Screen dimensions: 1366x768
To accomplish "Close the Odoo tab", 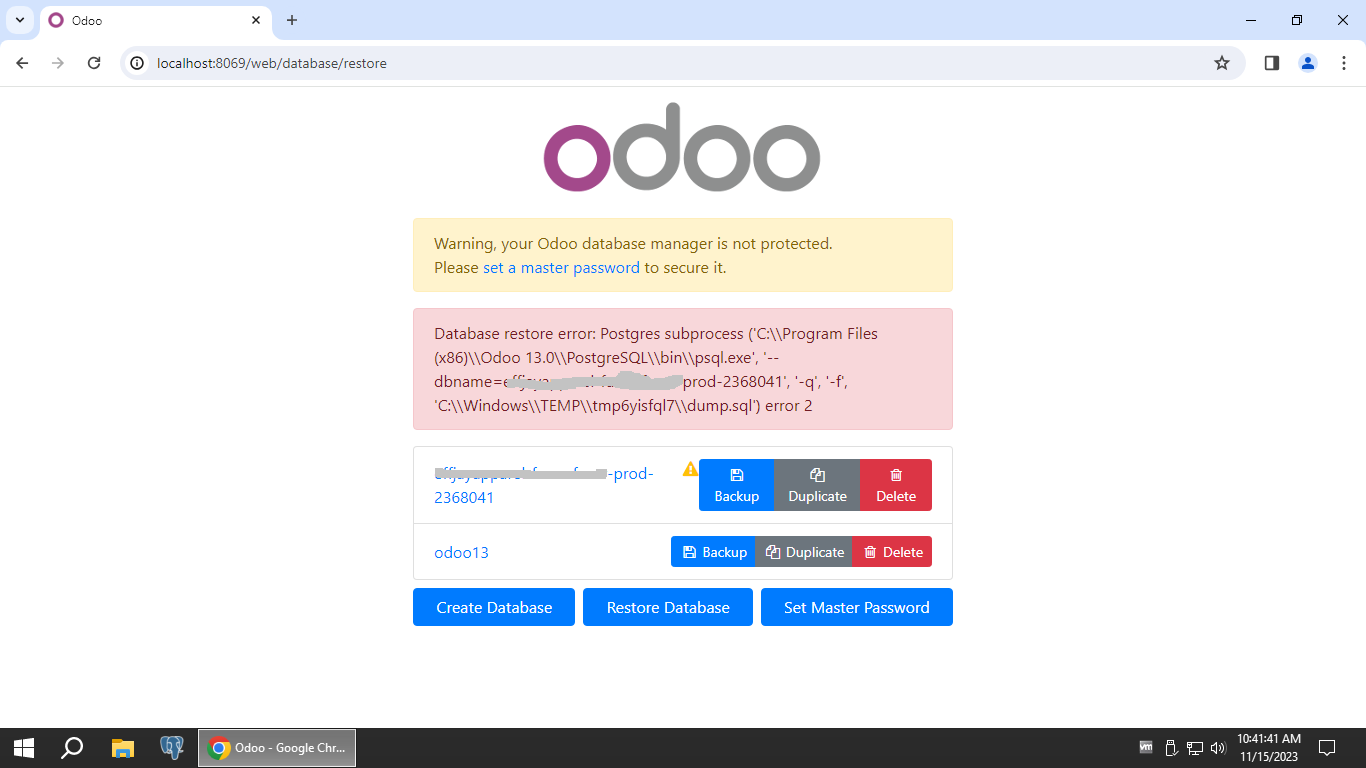I will click(x=256, y=20).
